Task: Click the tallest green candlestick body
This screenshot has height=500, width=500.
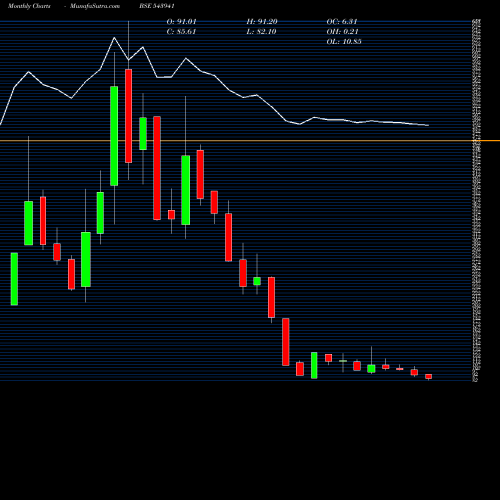Action: pos(114,136)
